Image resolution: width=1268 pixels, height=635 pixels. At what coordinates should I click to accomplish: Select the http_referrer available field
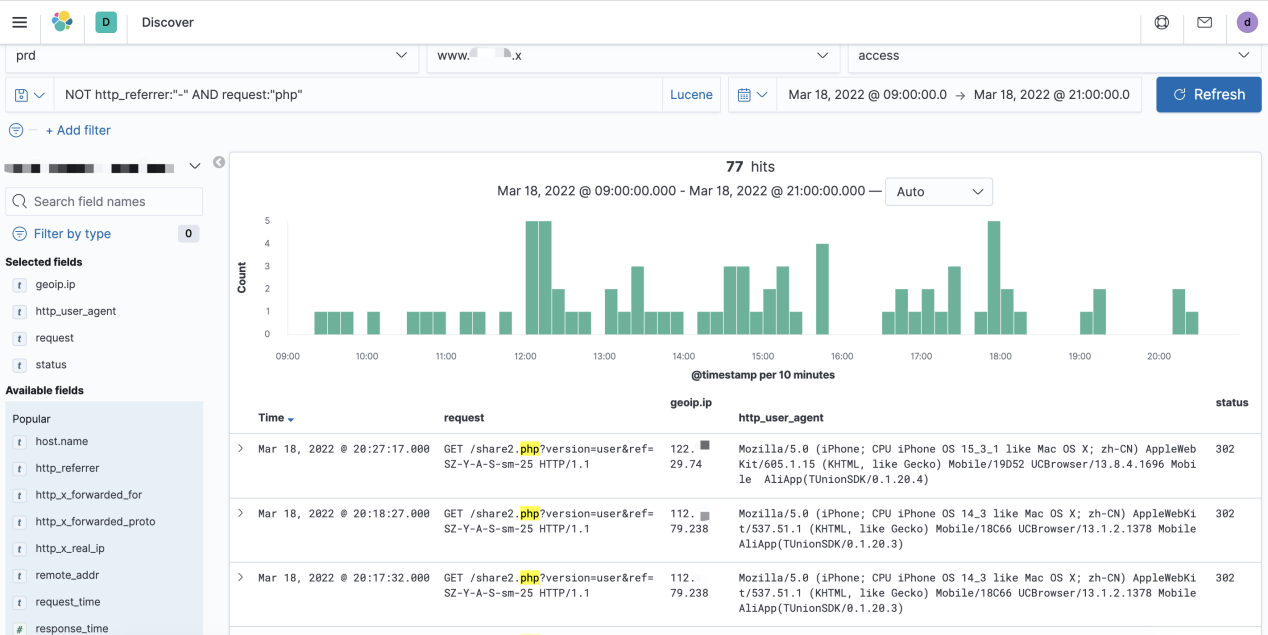[x=67, y=468]
